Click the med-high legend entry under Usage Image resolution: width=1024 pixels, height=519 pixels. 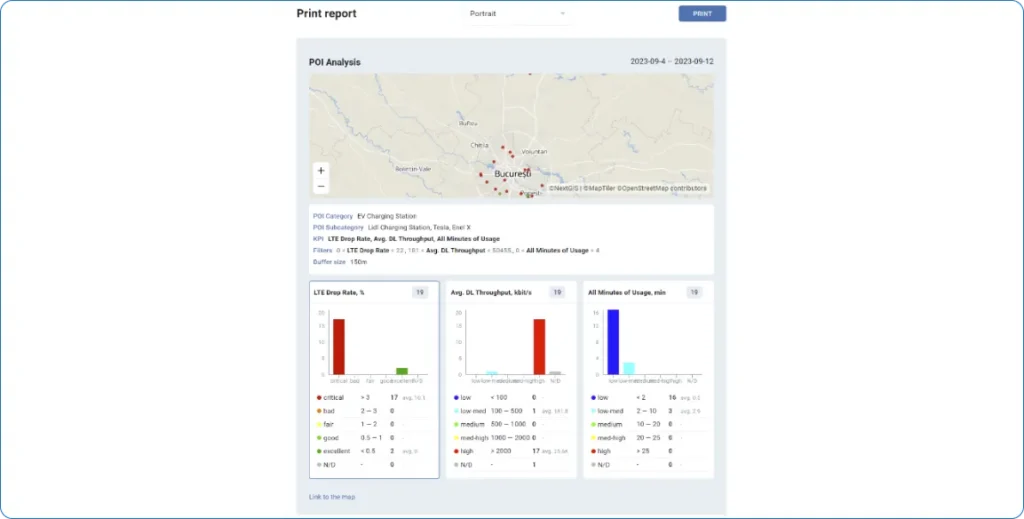(609, 437)
